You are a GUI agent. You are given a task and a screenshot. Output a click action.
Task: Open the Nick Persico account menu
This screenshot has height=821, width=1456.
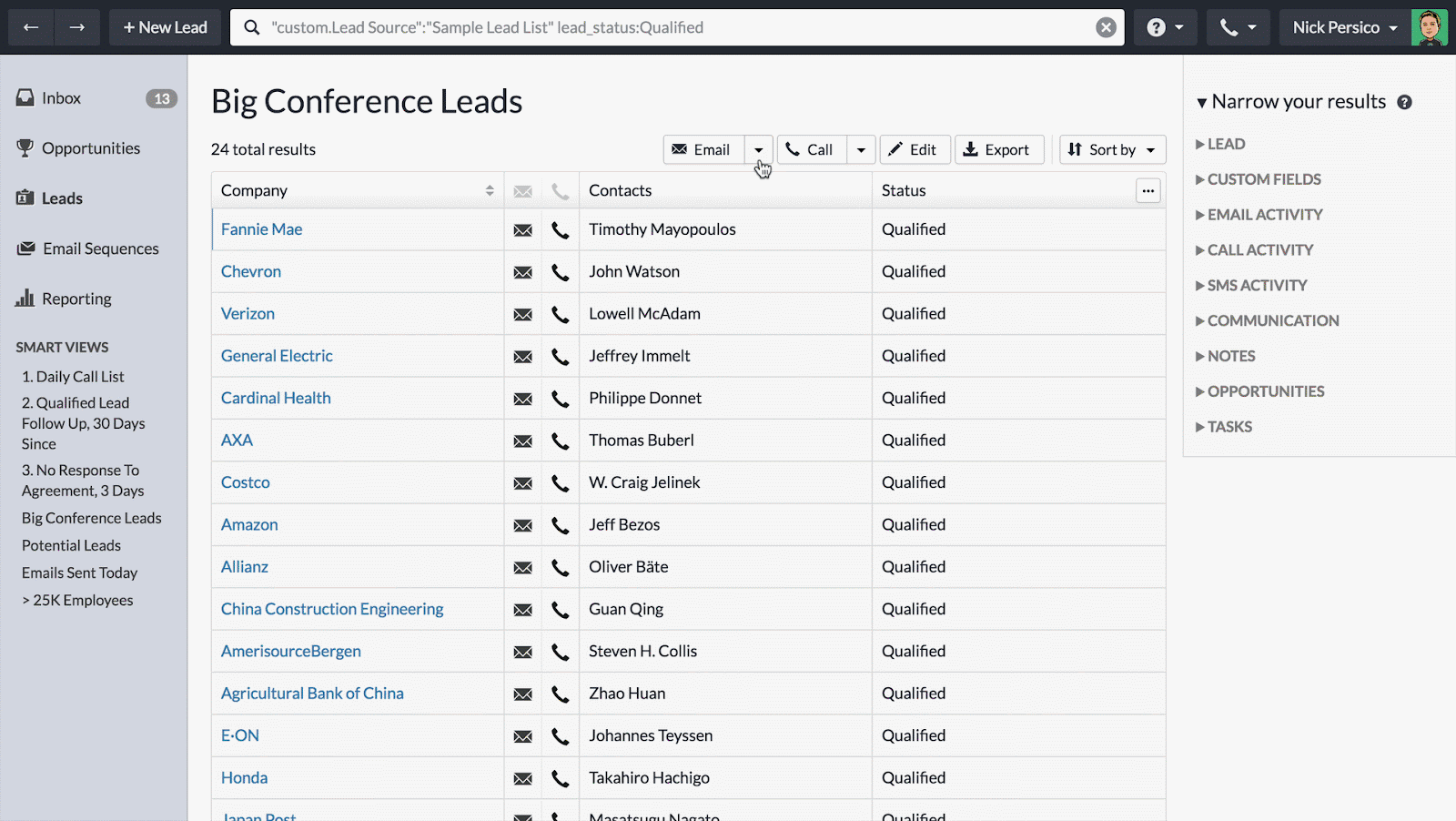[1342, 26]
